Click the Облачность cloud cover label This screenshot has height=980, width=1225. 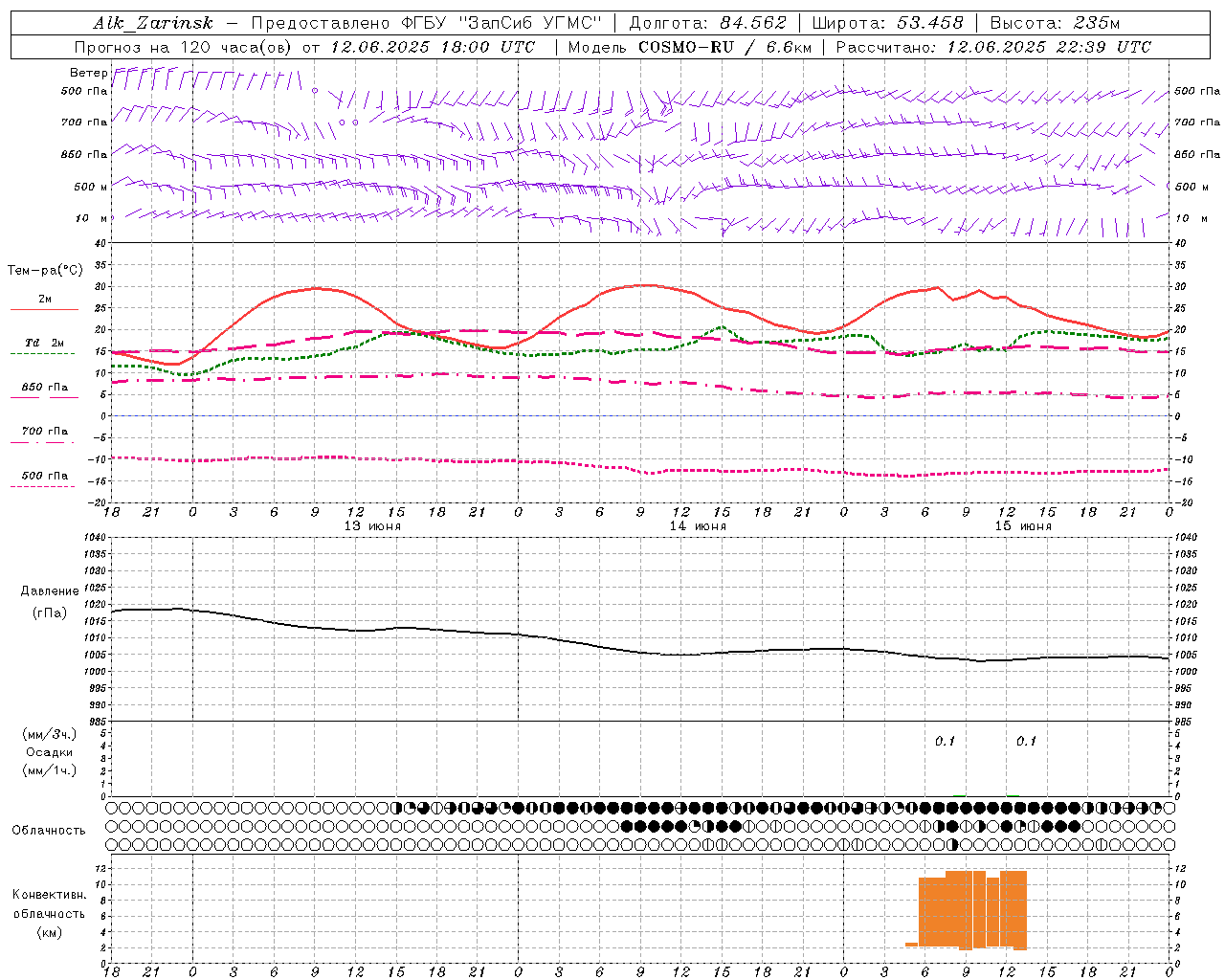[x=49, y=831]
